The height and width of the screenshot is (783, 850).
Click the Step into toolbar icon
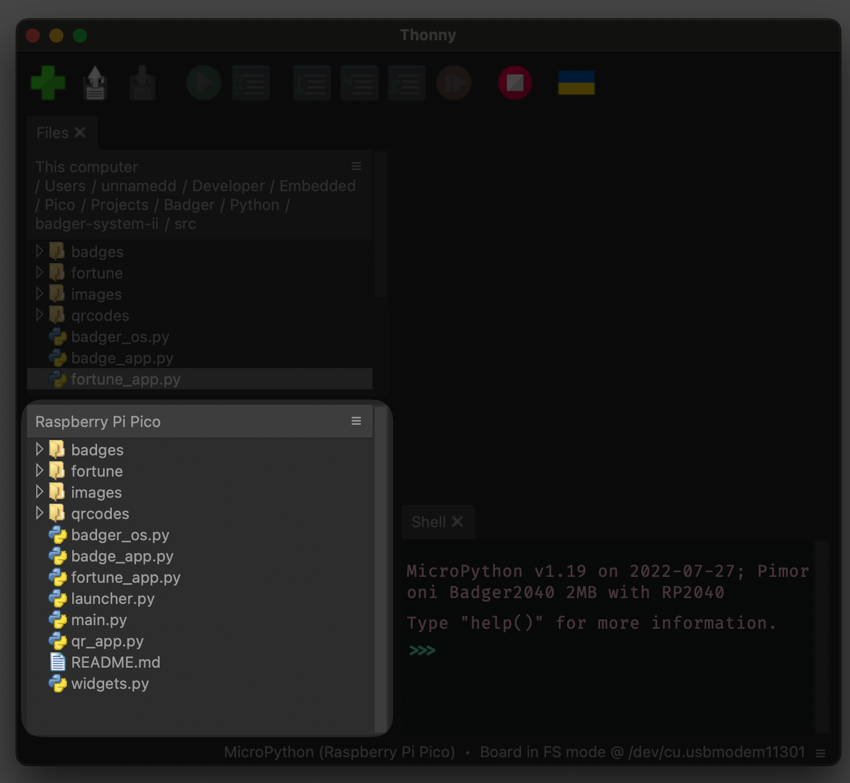click(359, 83)
